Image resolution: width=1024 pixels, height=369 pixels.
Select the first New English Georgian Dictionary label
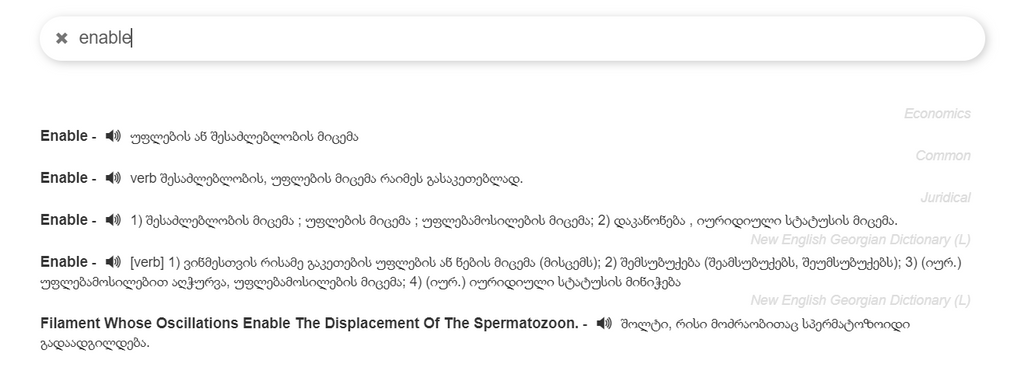click(x=861, y=239)
